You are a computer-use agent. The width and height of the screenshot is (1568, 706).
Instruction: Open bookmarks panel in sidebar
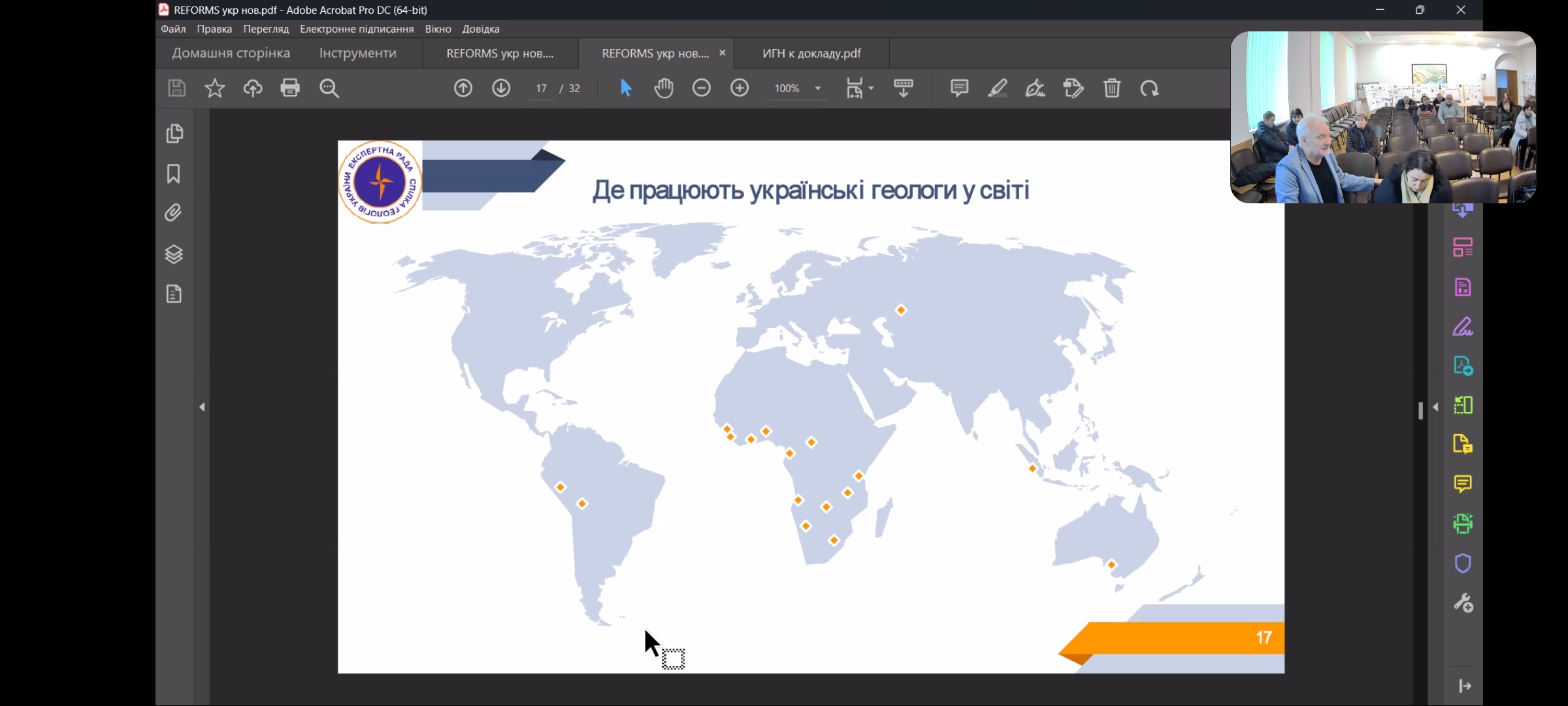click(x=174, y=174)
